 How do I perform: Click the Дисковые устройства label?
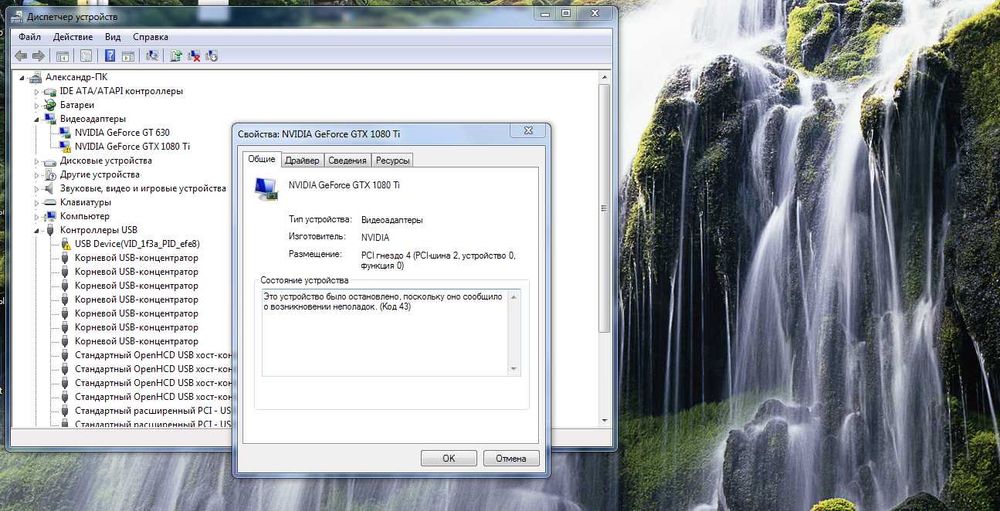(x=106, y=161)
